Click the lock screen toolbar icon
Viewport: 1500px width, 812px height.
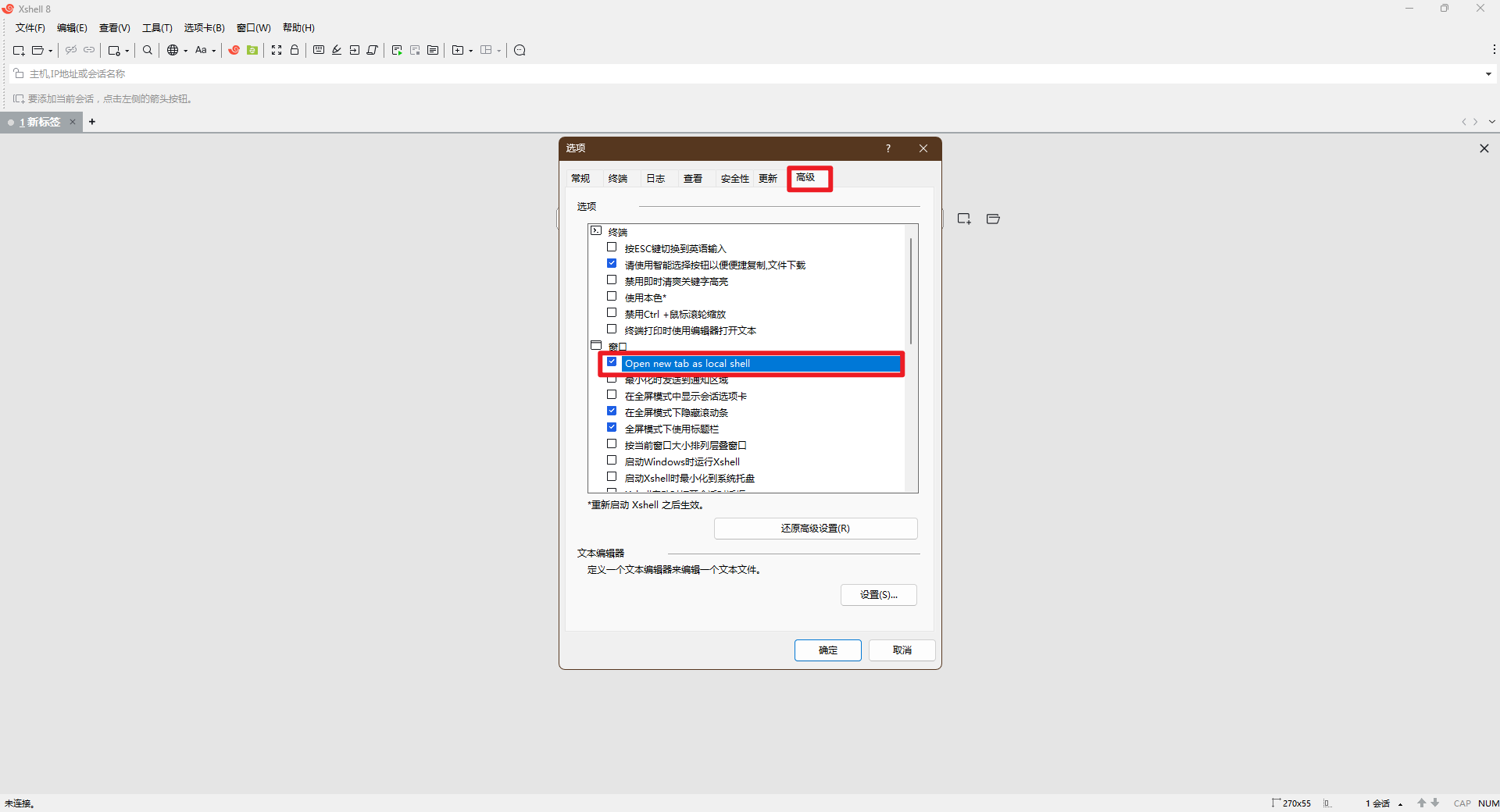click(x=295, y=51)
